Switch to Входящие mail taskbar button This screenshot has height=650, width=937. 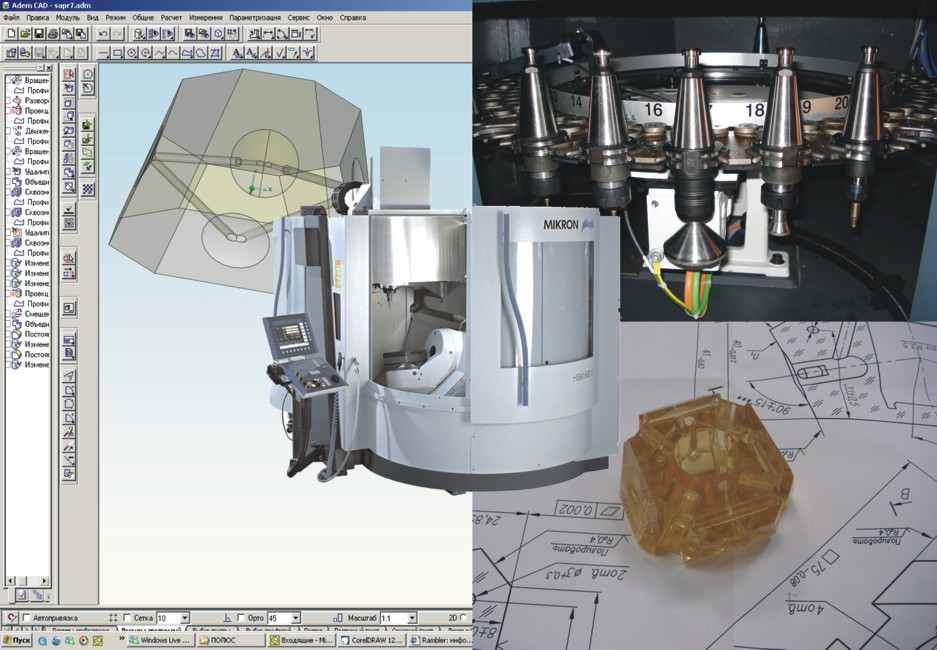301,640
